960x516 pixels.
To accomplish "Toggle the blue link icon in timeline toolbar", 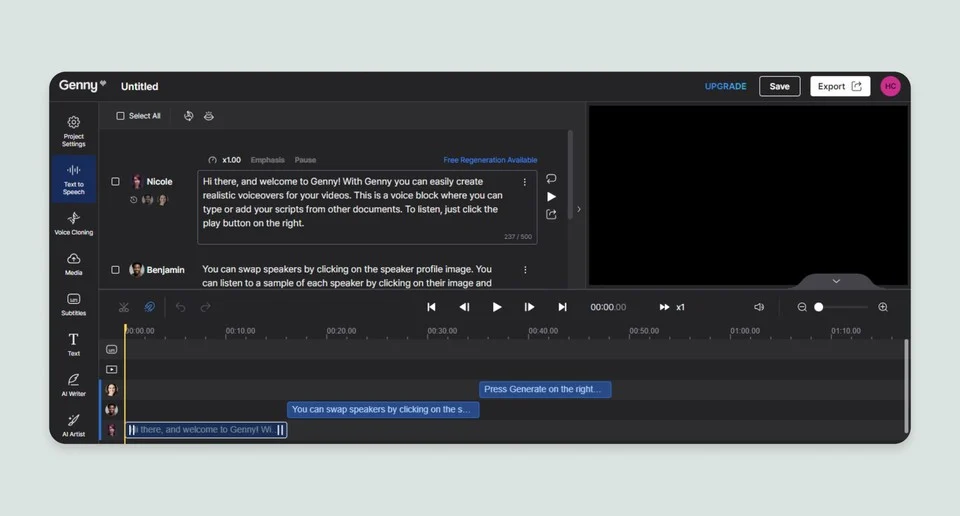I will 149,307.
